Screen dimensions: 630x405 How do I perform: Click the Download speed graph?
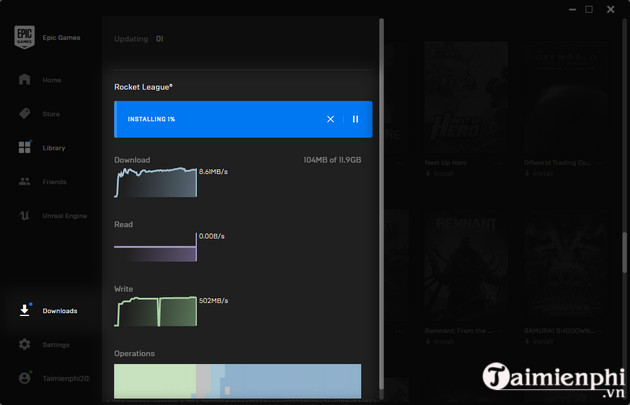coord(155,182)
